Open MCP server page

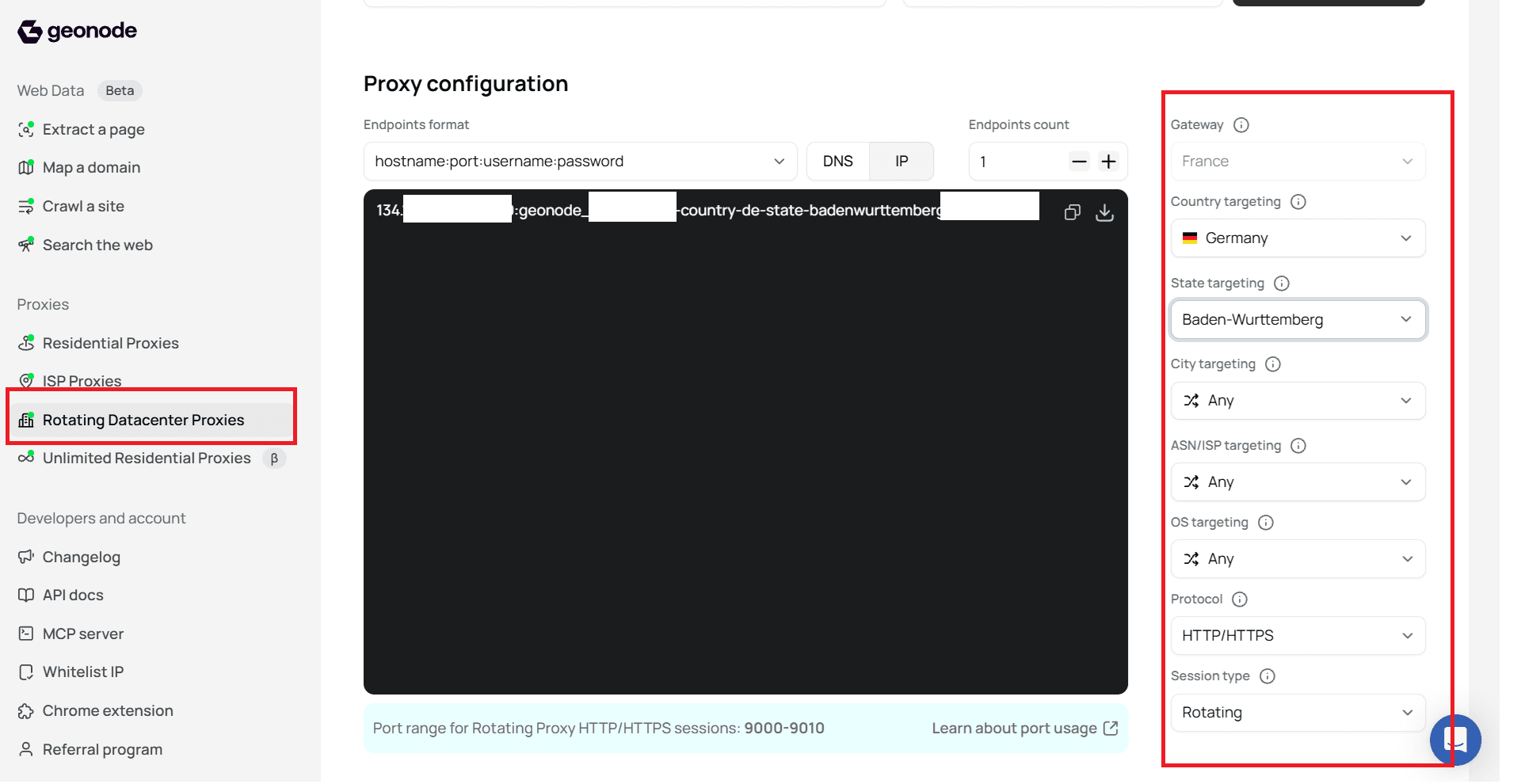click(83, 634)
